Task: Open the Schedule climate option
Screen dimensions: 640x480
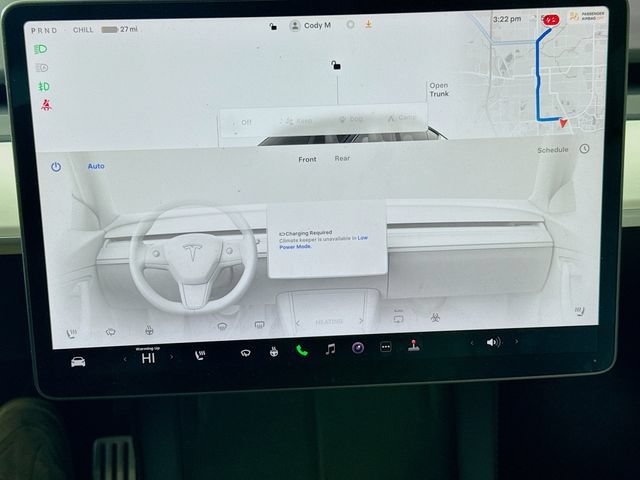Action: click(x=553, y=150)
